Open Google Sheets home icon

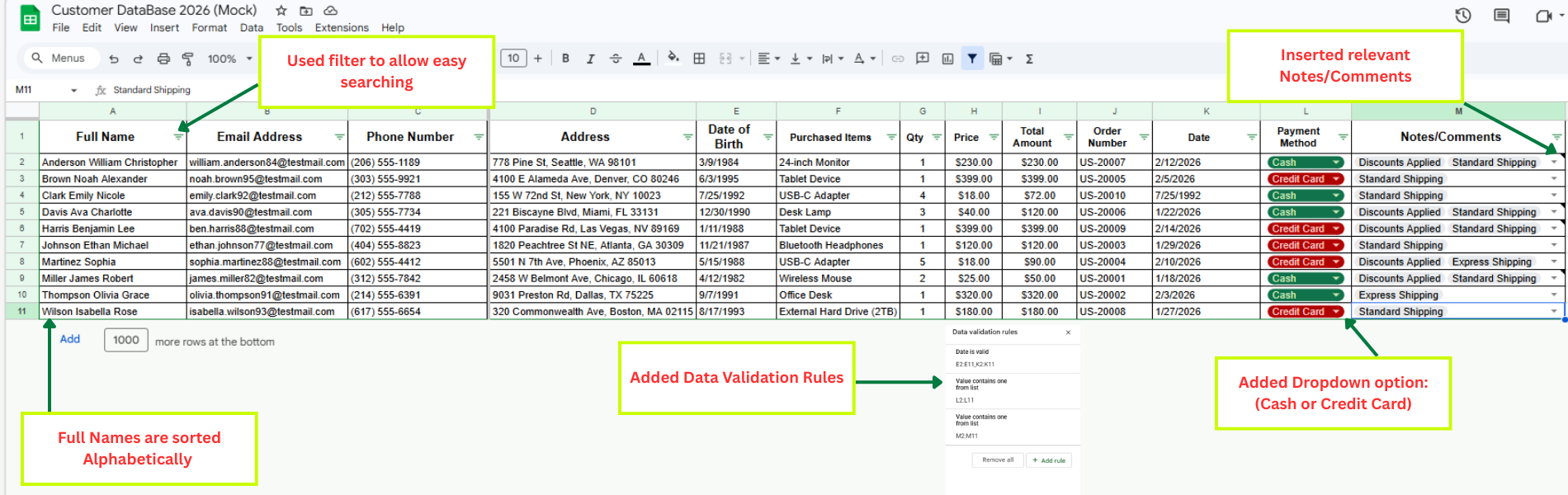(31, 18)
